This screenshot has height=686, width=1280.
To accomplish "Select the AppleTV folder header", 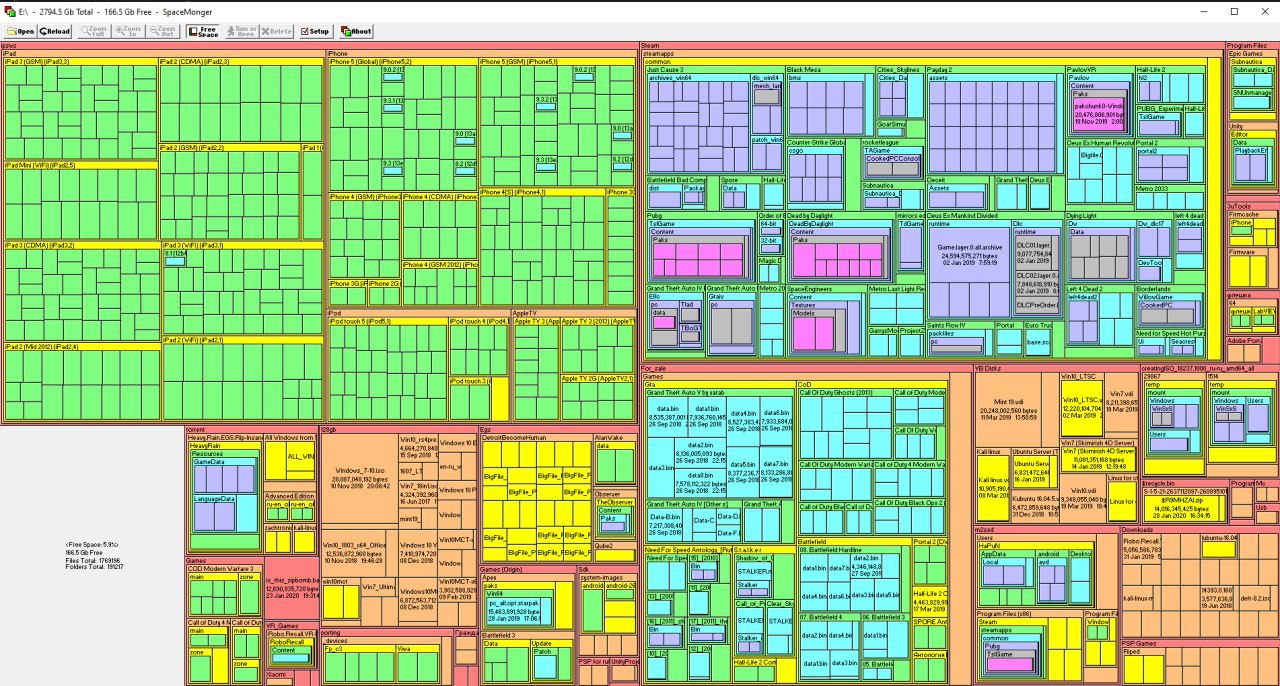I will [x=574, y=313].
